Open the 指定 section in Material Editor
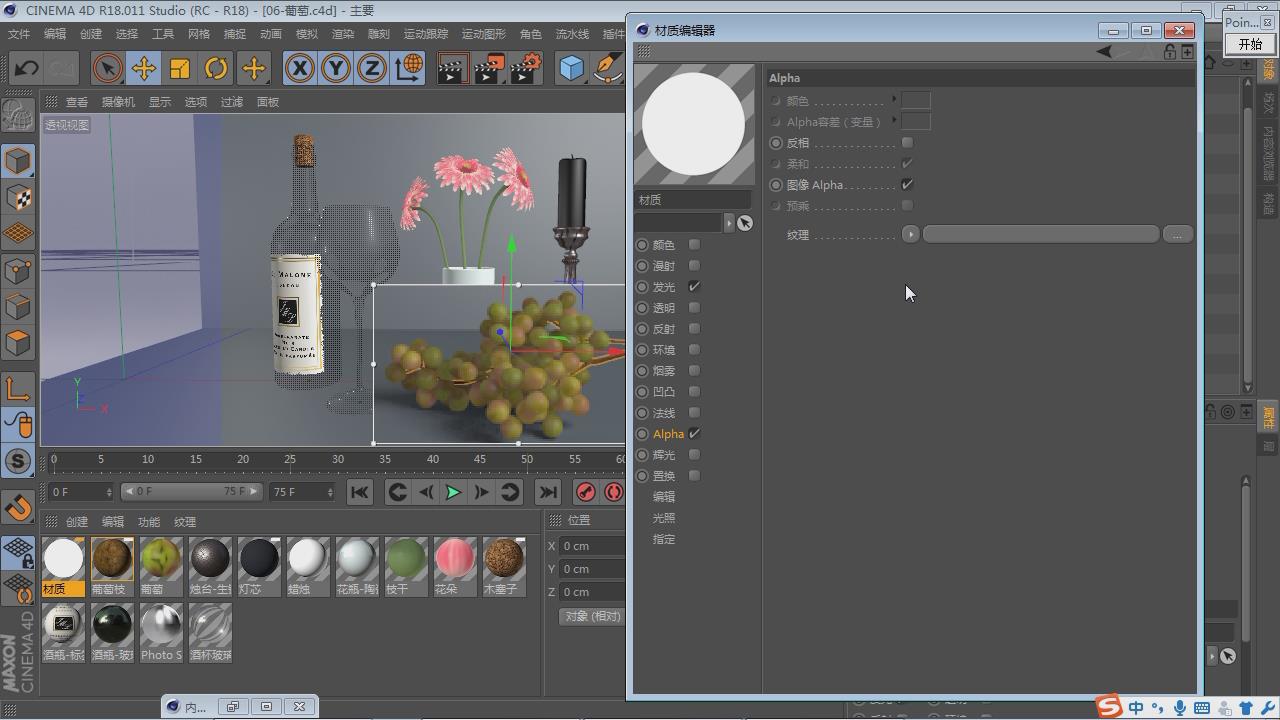The height and width of the screenshot is (720, 1280). pos(664,539)
